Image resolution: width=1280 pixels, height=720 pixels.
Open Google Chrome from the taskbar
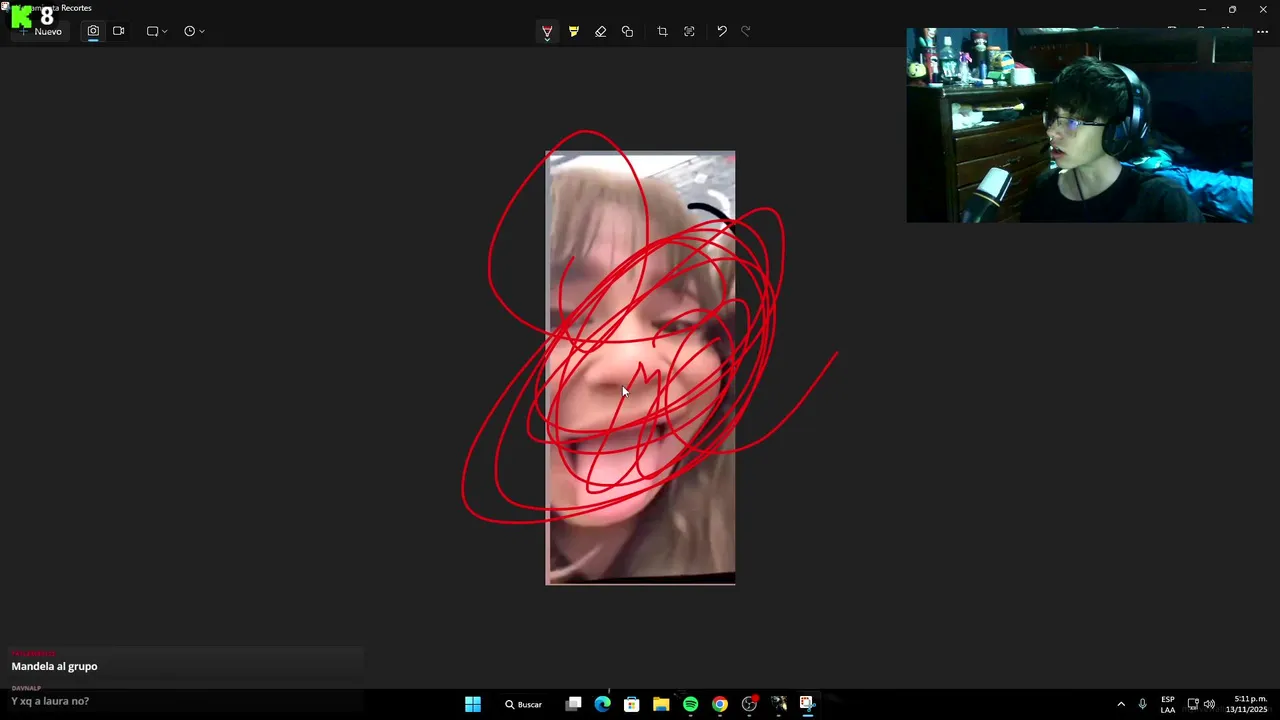pyautogui.click(x=719, y=704)
